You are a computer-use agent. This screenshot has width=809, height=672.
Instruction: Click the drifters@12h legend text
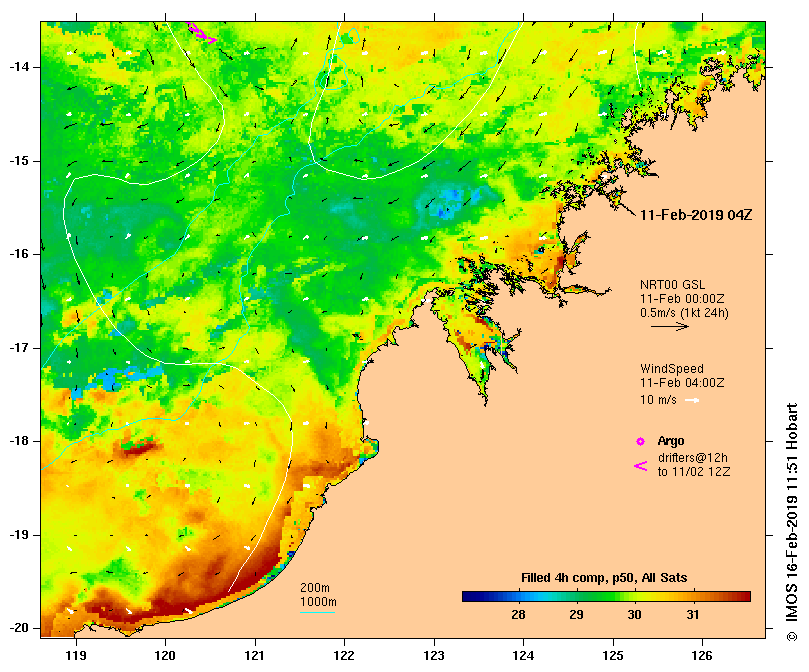692,458
